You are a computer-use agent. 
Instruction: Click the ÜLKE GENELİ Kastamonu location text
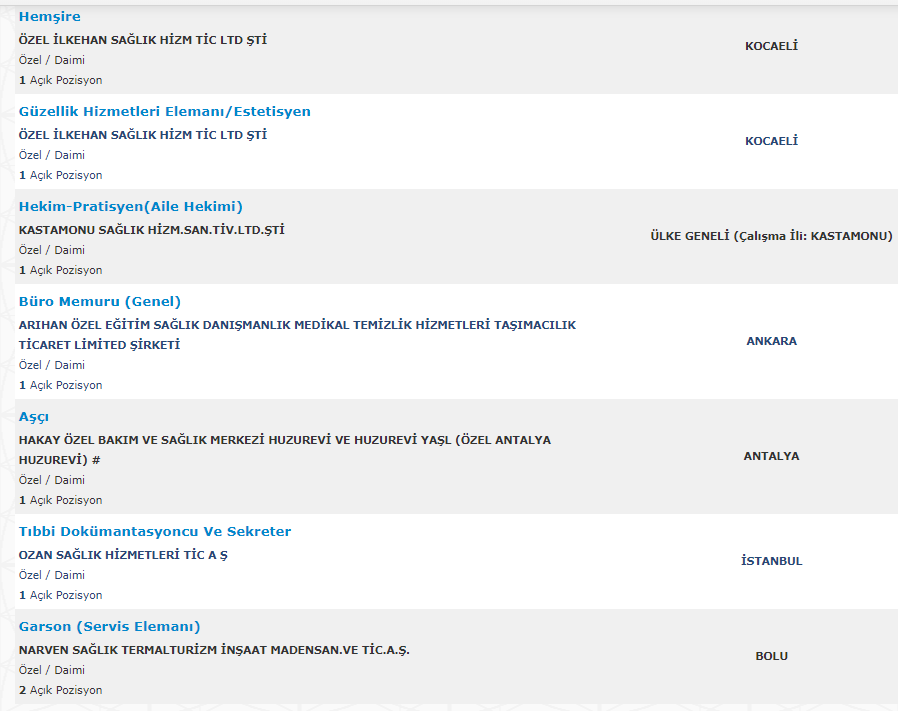[x=771, y=236]
